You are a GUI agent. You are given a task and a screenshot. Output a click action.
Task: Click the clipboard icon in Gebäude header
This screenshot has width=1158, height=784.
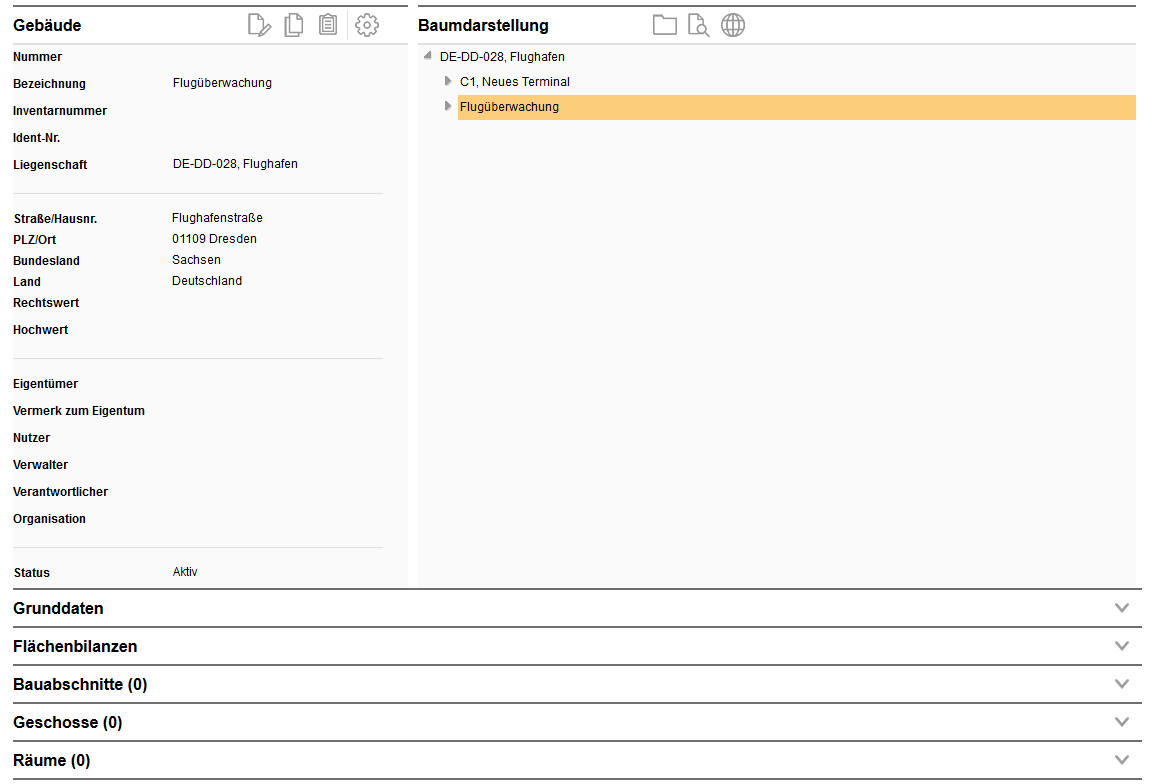point(327,26)
